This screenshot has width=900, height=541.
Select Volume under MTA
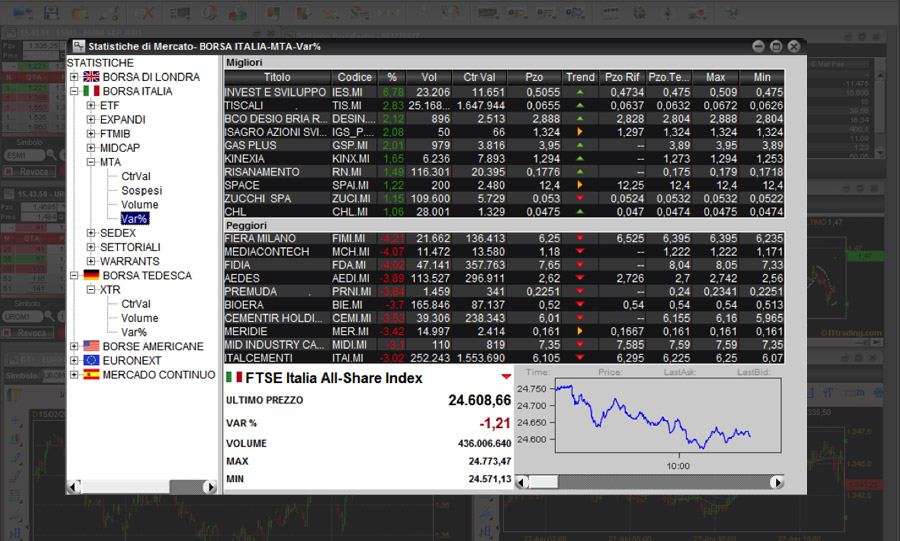click(139, 205)
